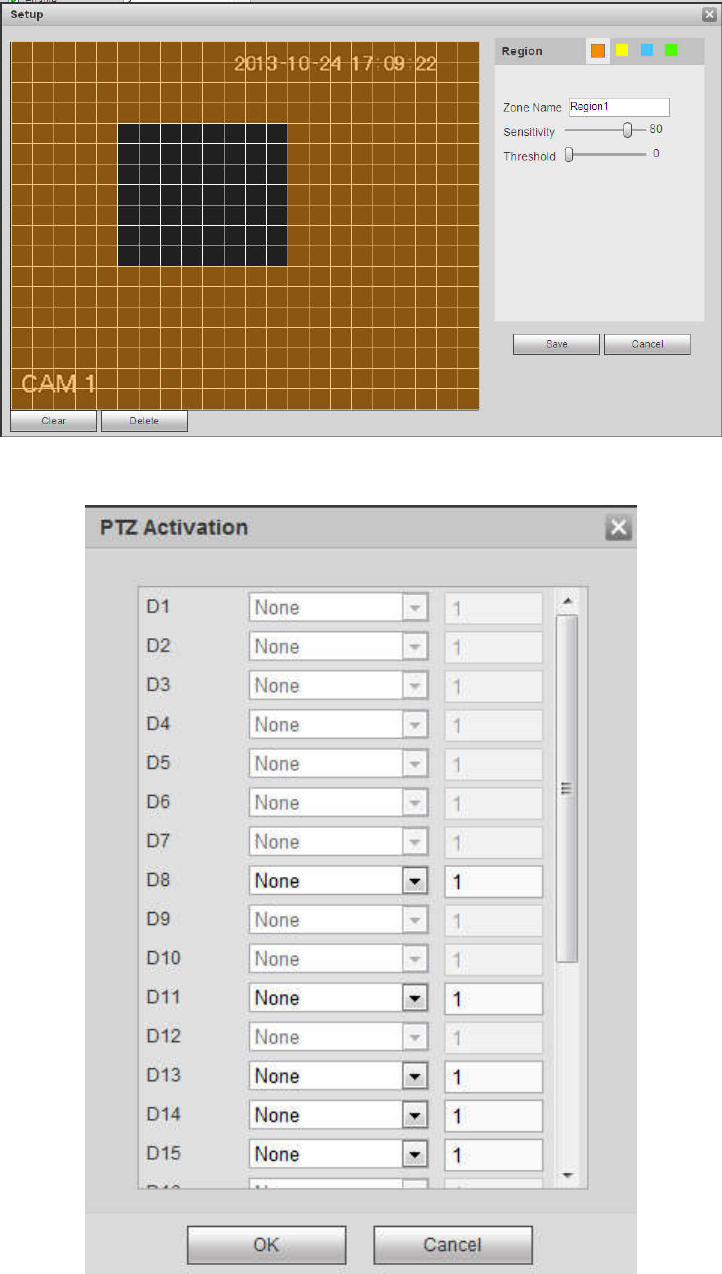The width and height of the screenshot is (722, 1274).
Task: Click the D8 channel label
Action: (x=160, y=880)
